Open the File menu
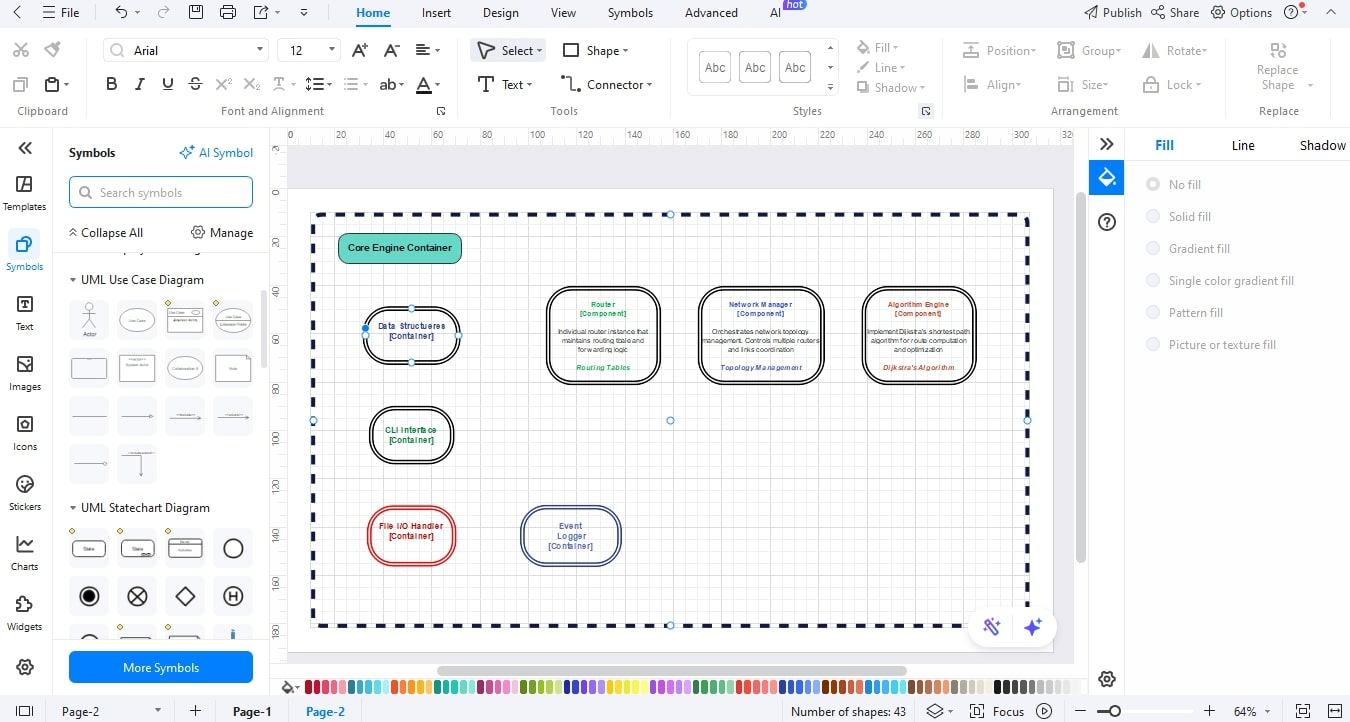The width and height of the screenshot is (1350, 722). (61, 13)
